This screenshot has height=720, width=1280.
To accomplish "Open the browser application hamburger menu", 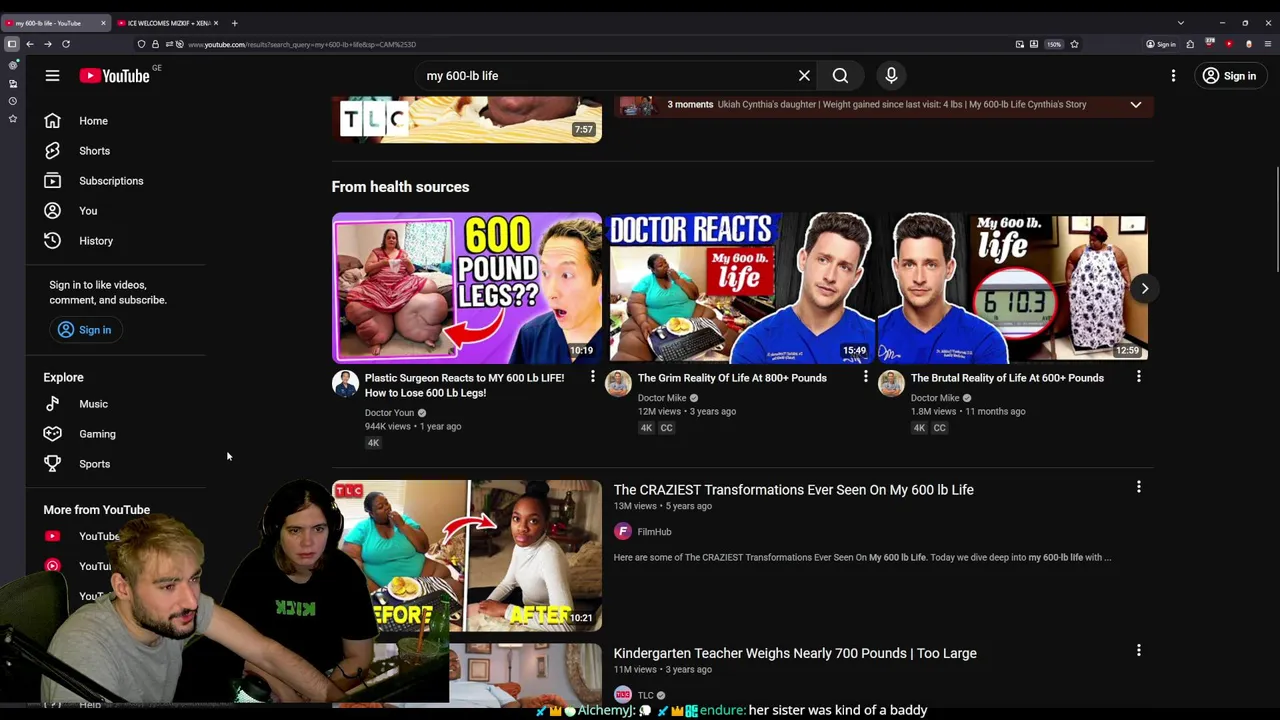I will [1268, 44].
